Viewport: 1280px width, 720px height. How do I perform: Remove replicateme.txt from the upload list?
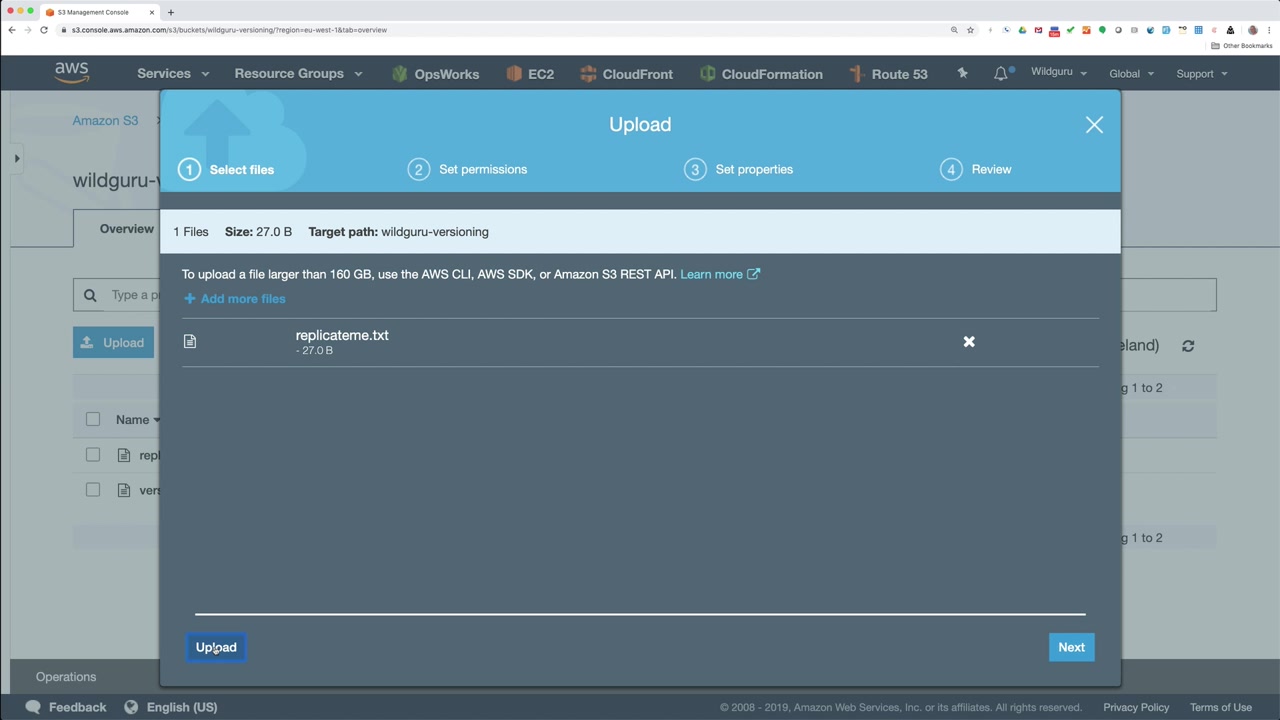pyautogui.click(x=969, y=342)
